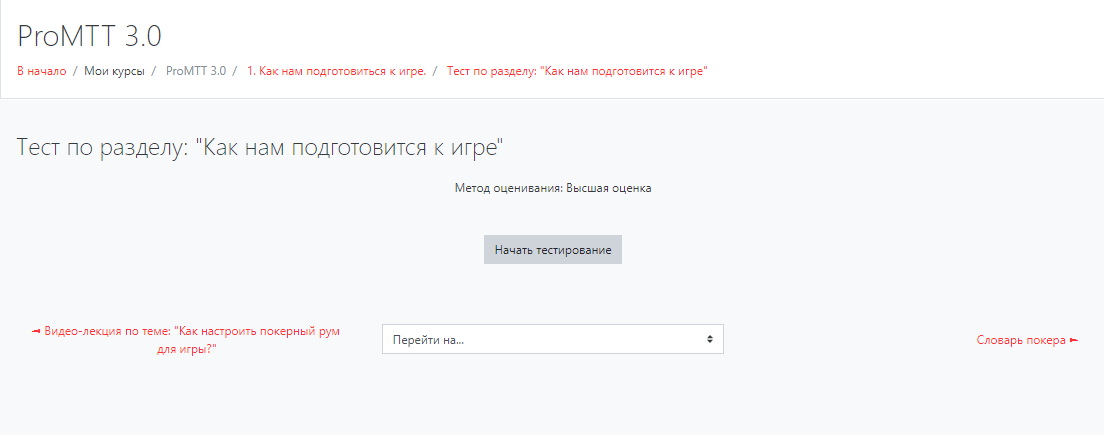Click the "для игры?" second line of link

pyautogui.click(x=187, y=349)
